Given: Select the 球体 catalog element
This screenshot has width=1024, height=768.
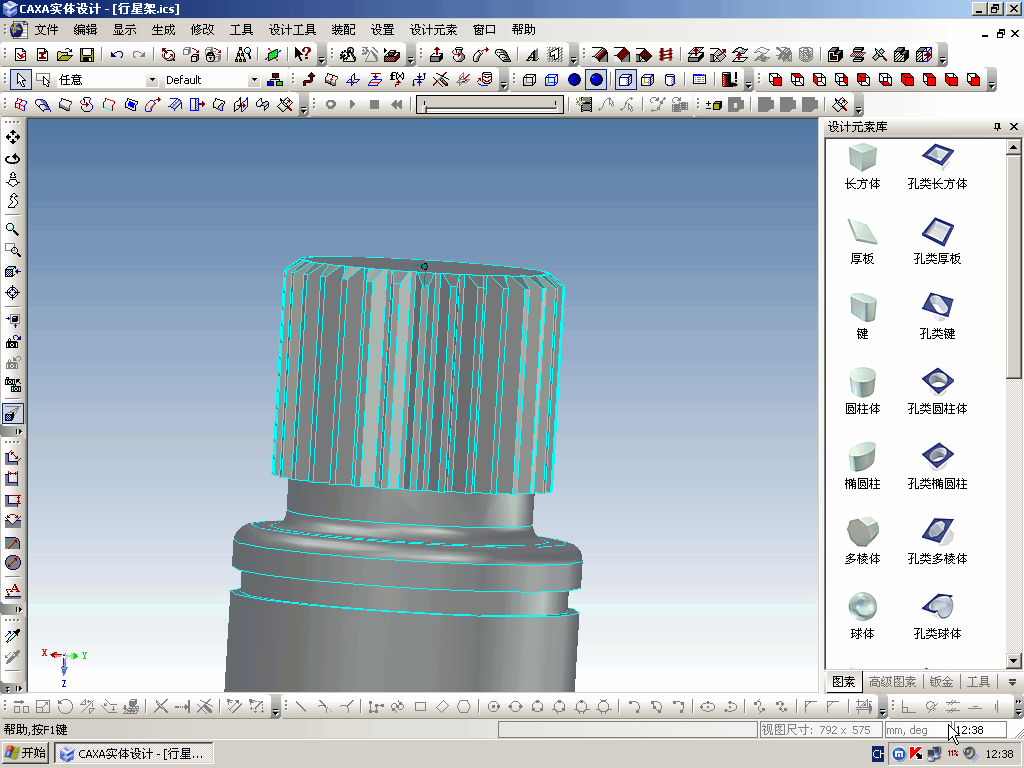Looking at the screenshot, I should (862, 616).
